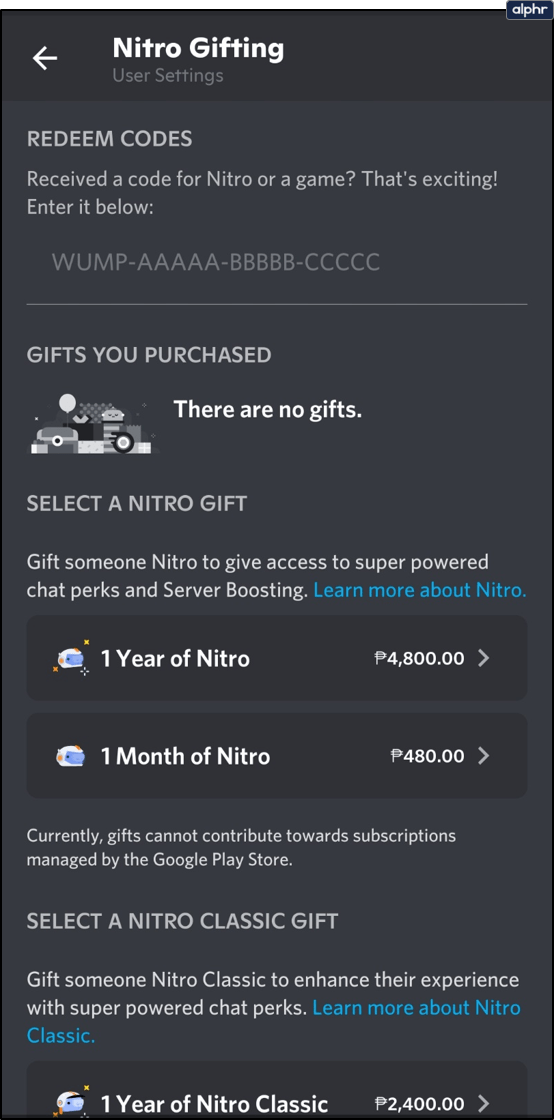Open the Learn more about Nitro Classic link
Viewport: 555px width, 1120px height.
point(274,1021)
